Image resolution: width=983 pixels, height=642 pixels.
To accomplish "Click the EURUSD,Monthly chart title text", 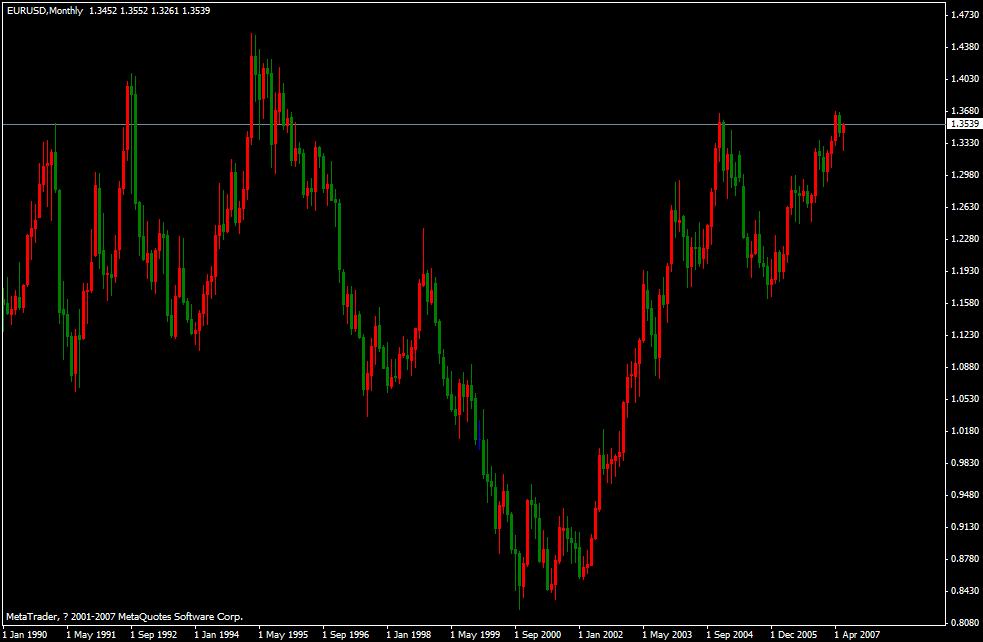I will (43, 10).
